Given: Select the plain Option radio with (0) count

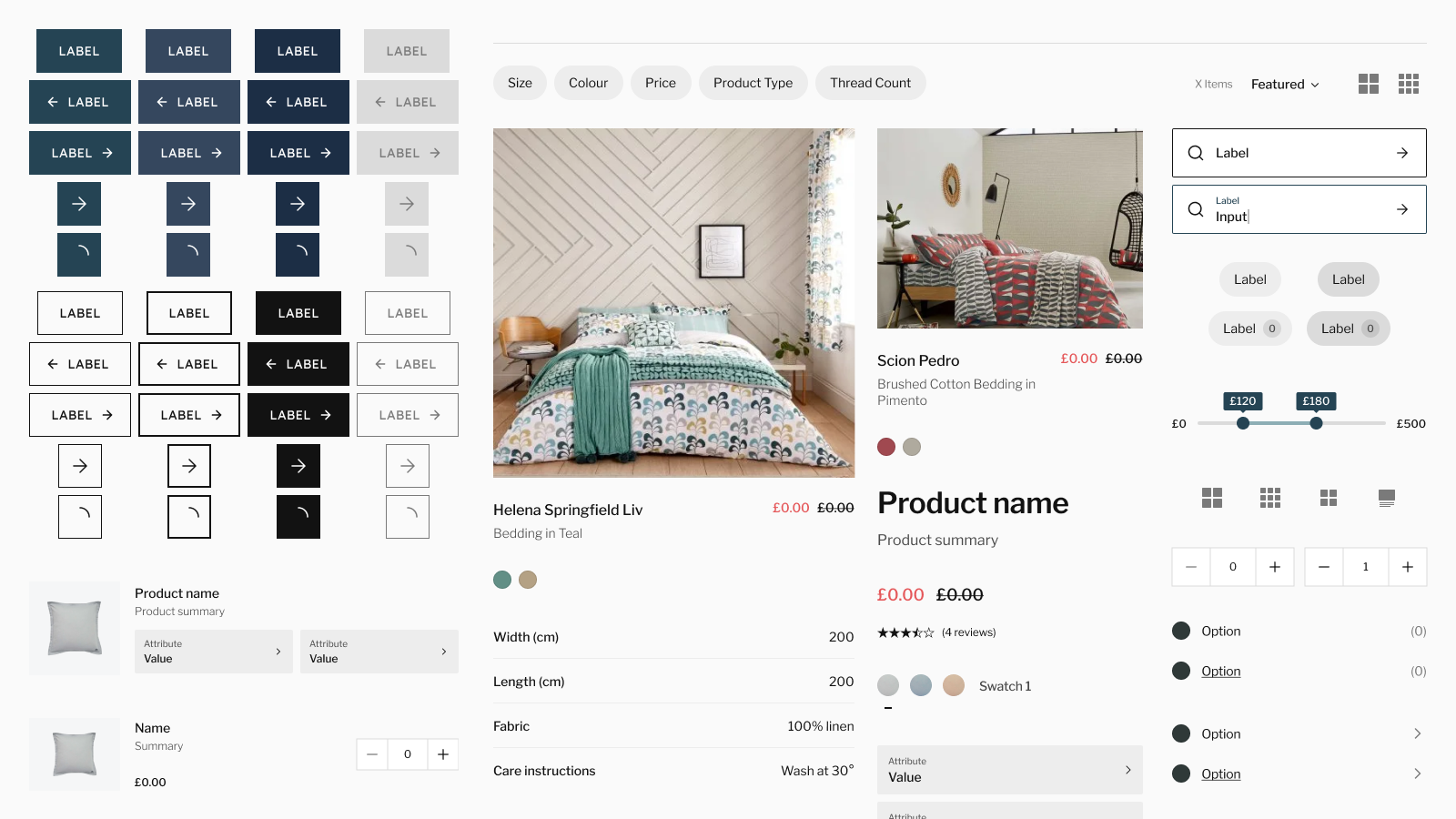Looking at the screenshot, I should tap(1181, 631).
